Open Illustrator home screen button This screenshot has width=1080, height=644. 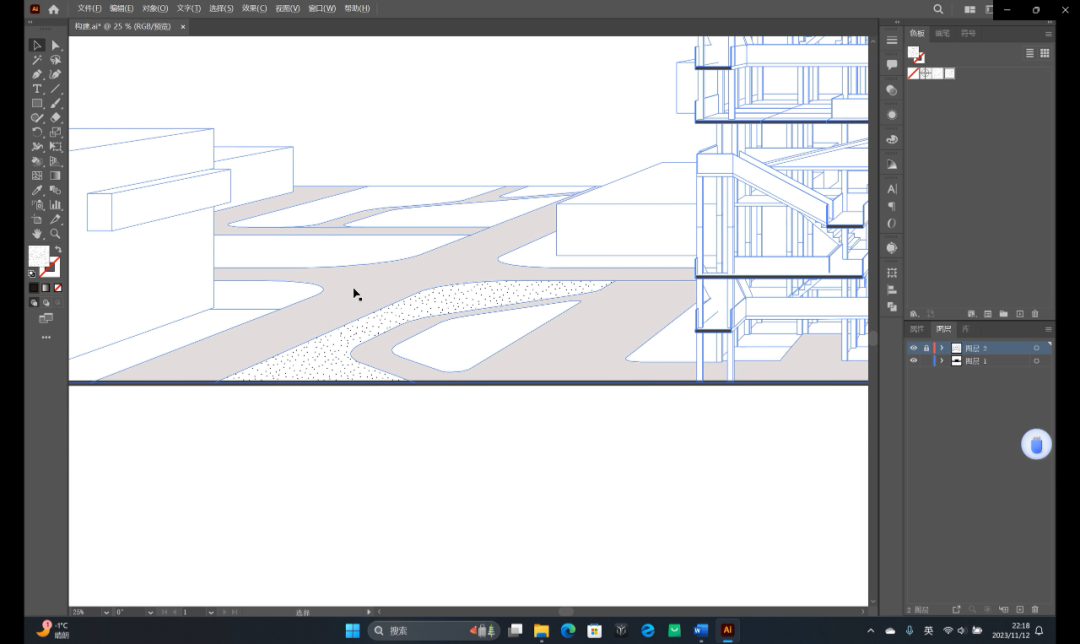click(x=54, y=9)
